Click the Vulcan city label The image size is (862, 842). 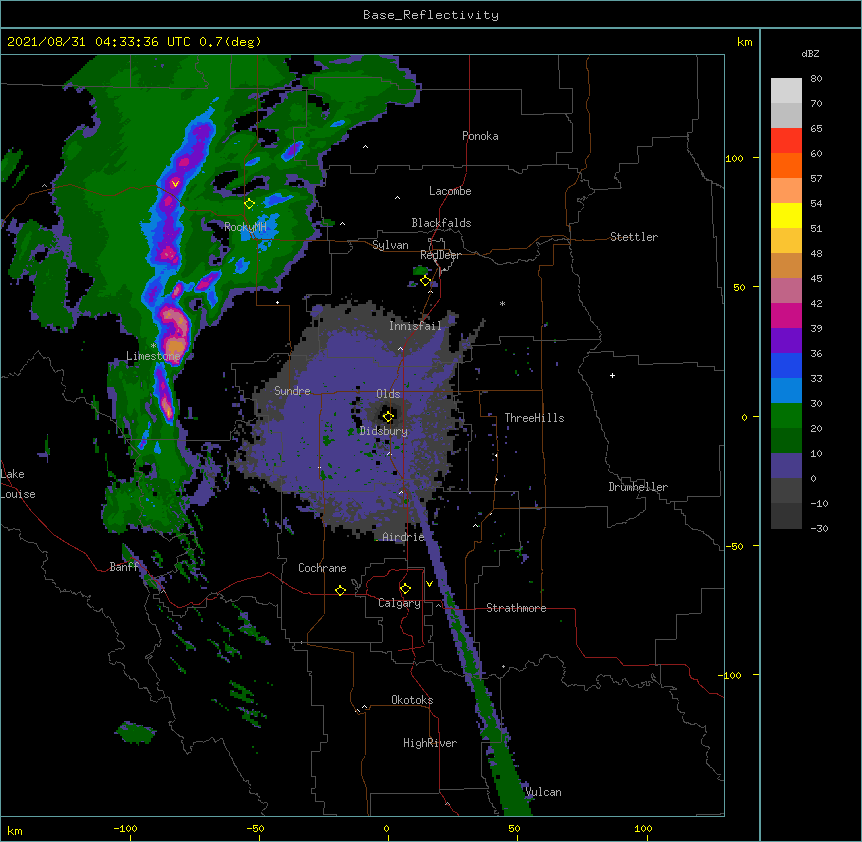pos(543,792)
